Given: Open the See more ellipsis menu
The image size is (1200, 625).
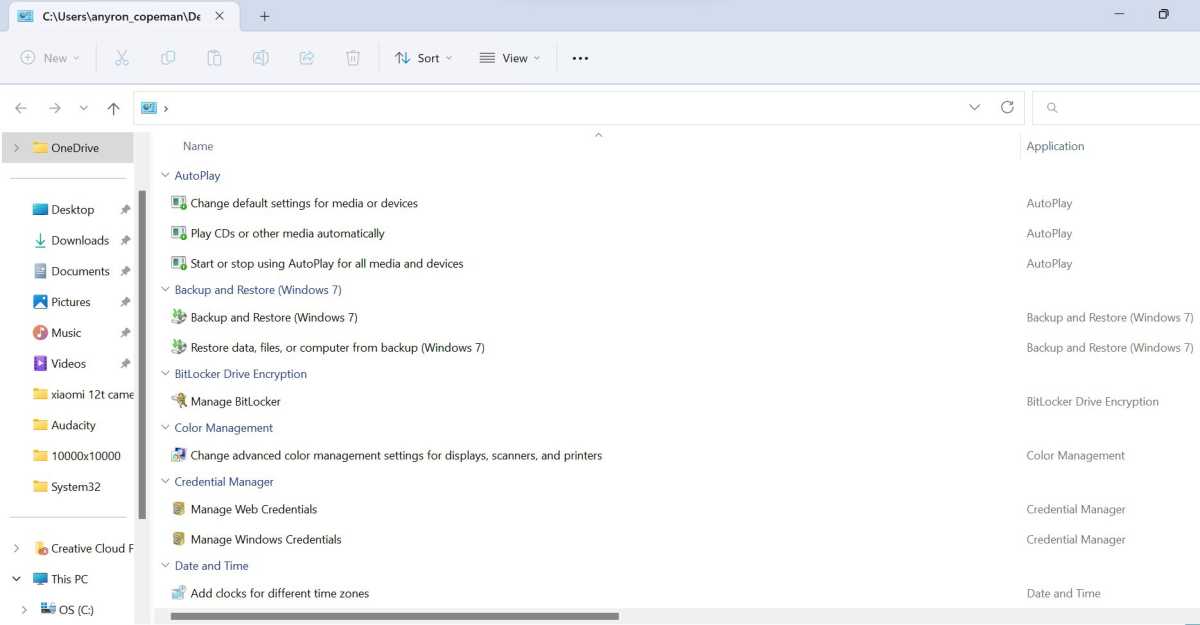Looking at the screenshot, I should pyautogui.click(x=580, y=58).
